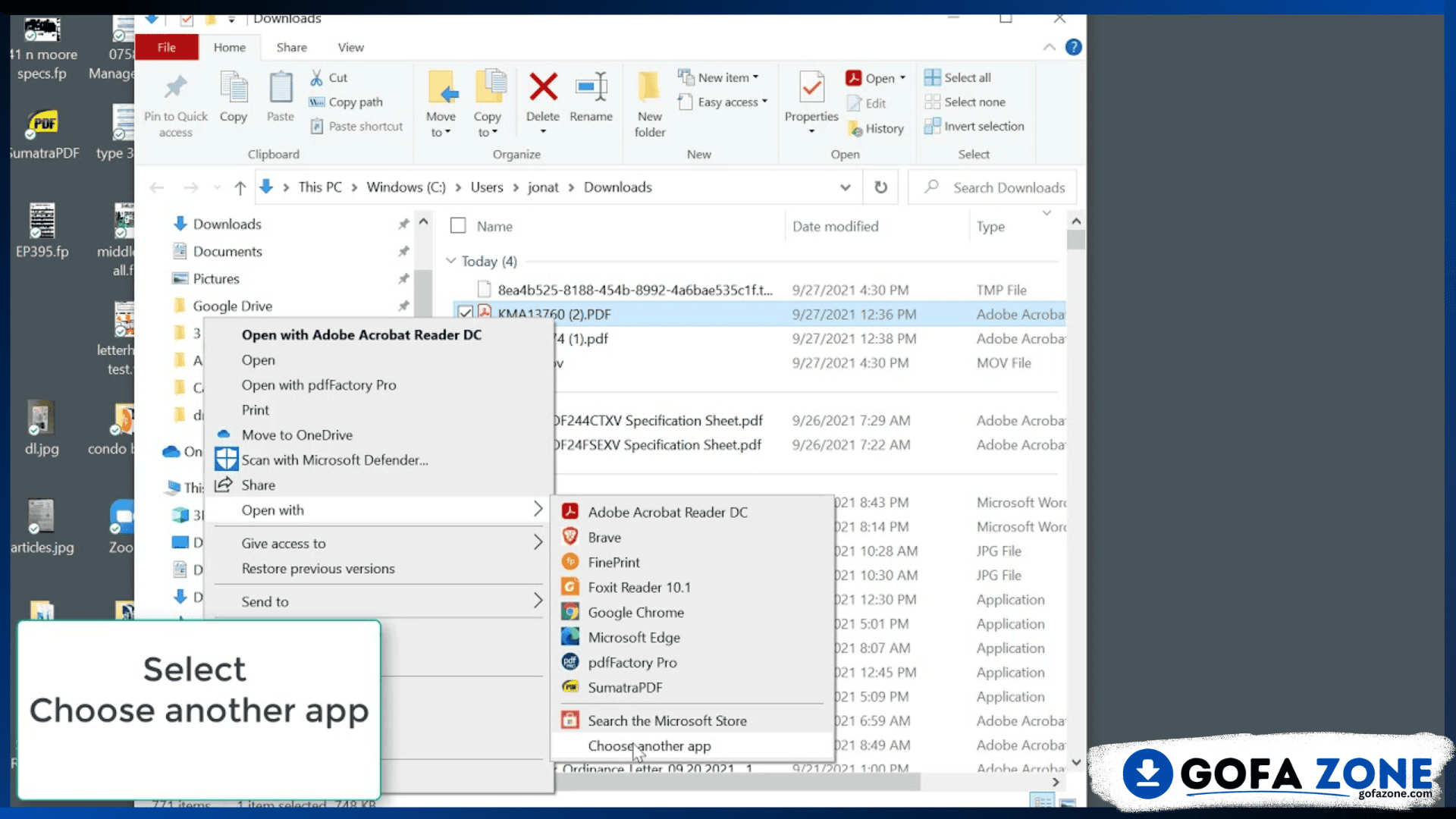Click Invert selection in ribbon
The width and height of the screenshot is (1456, 819).
974,126
